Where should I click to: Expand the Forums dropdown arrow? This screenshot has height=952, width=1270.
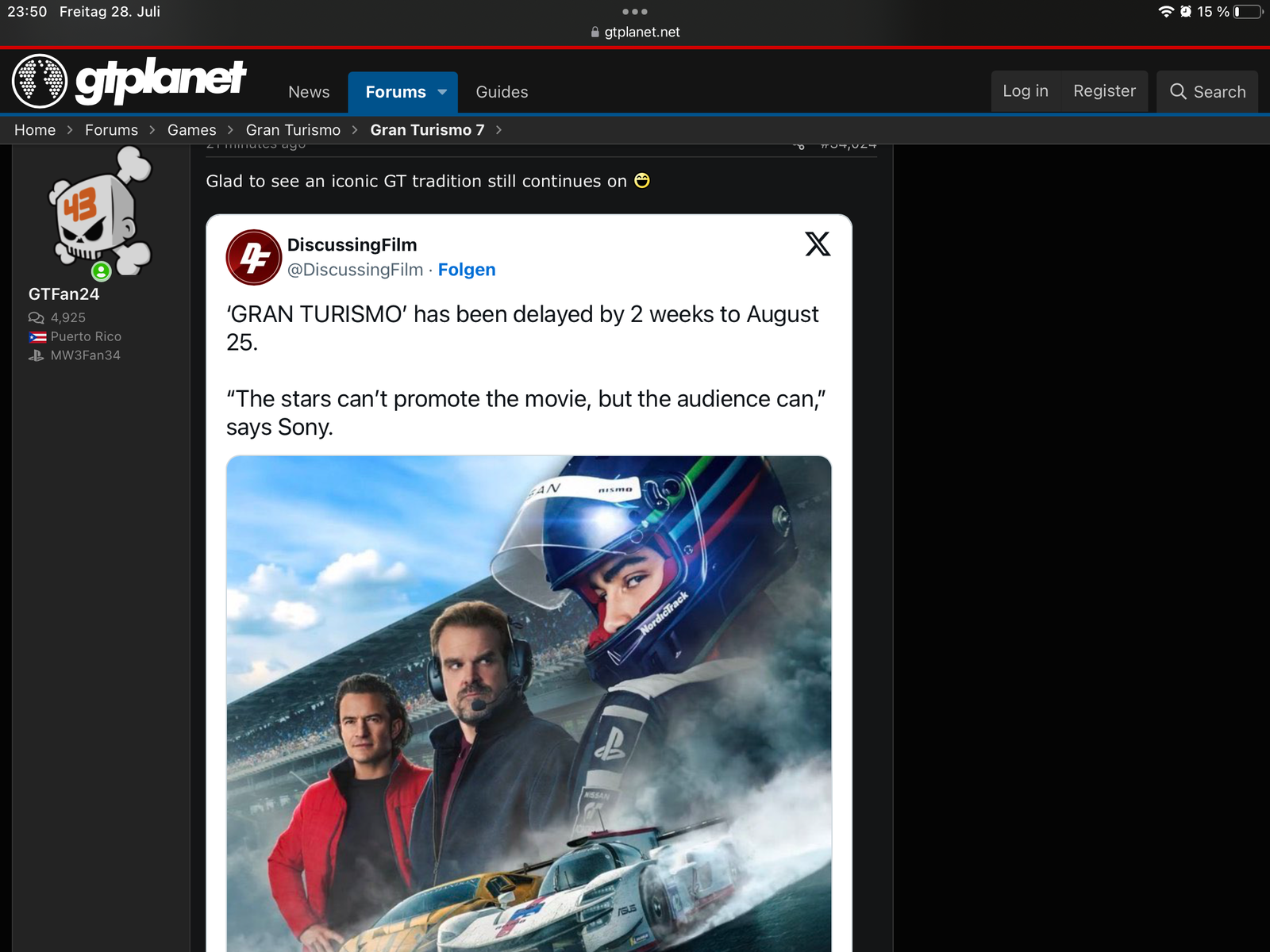click(442, 92)
